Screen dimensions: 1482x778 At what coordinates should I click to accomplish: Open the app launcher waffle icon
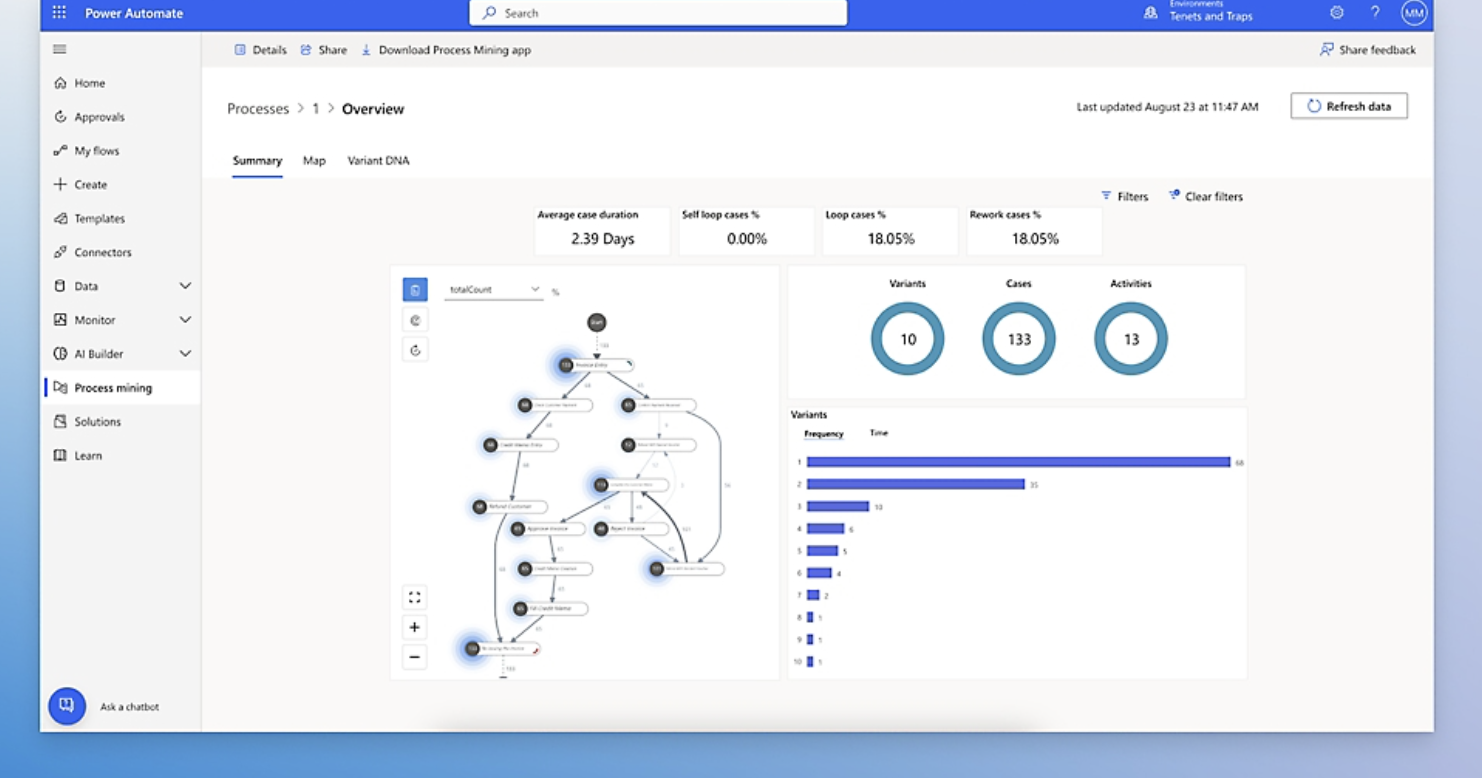pos(59,13)
